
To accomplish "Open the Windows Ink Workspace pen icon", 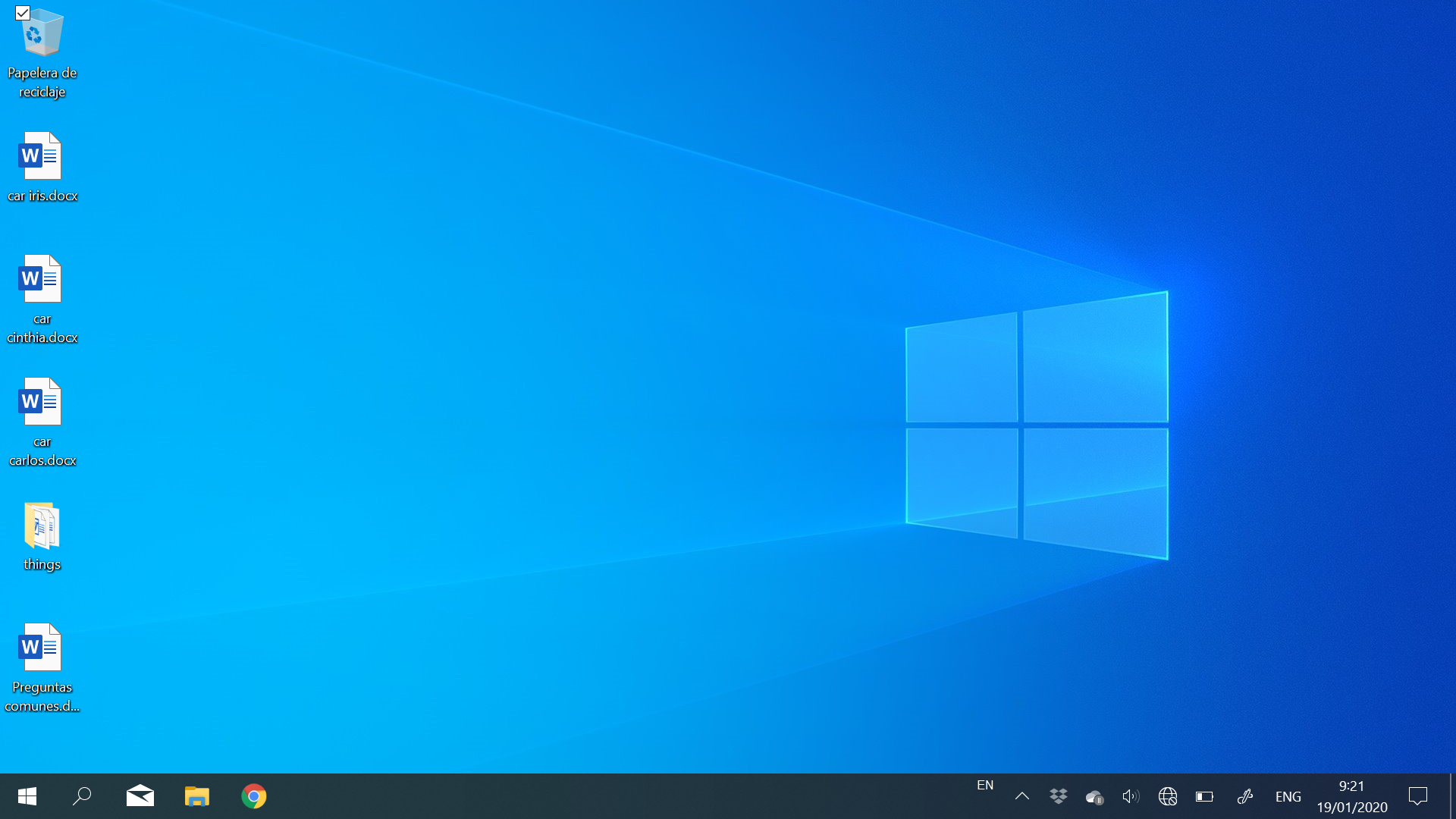I will (1245, 796).
